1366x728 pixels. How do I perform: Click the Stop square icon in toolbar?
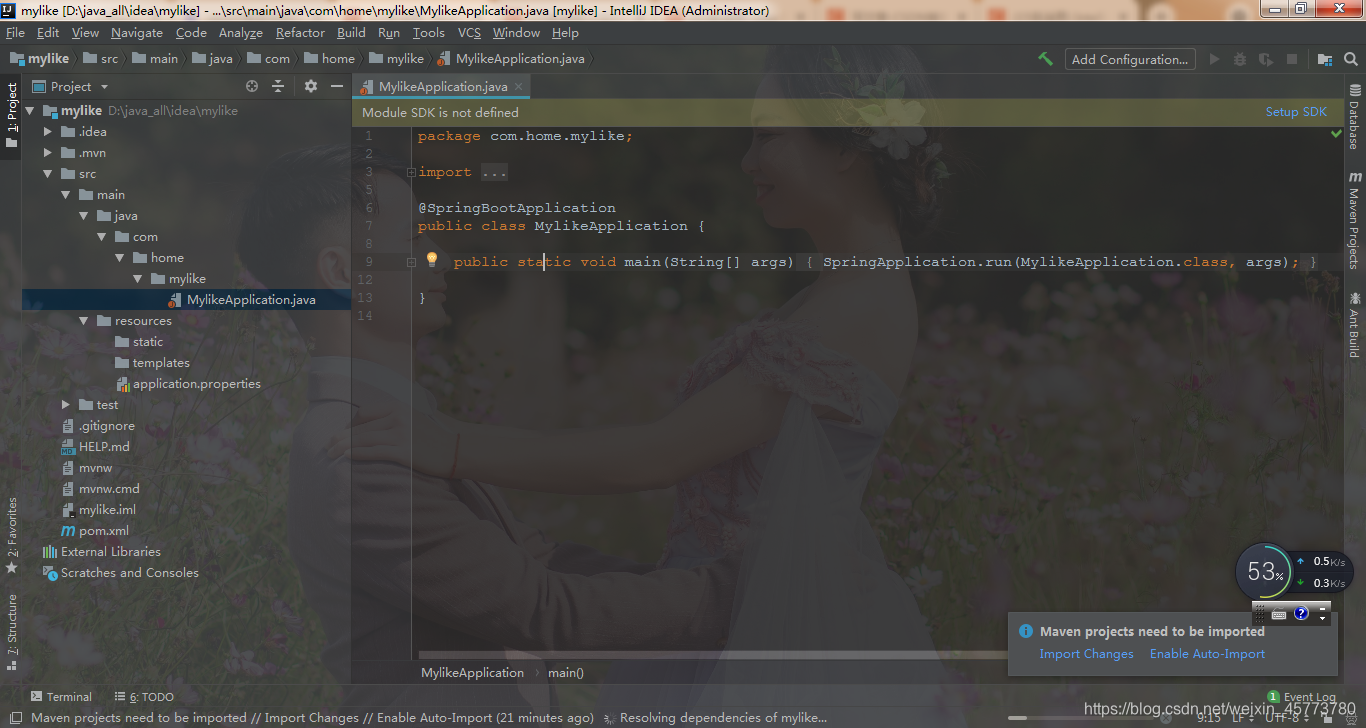click(x=1292, y=59)
